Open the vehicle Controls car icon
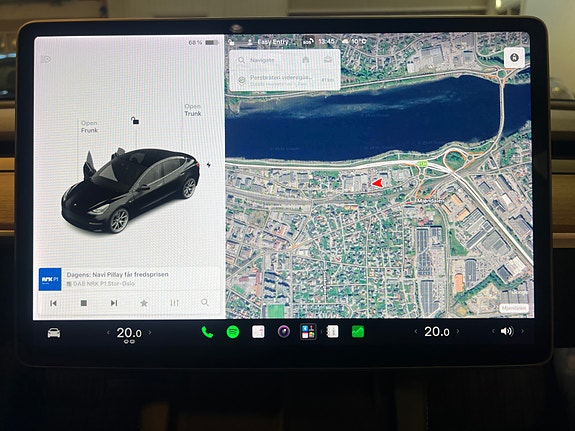The width and height of the screenshot is (575, 431). (54, 333)
